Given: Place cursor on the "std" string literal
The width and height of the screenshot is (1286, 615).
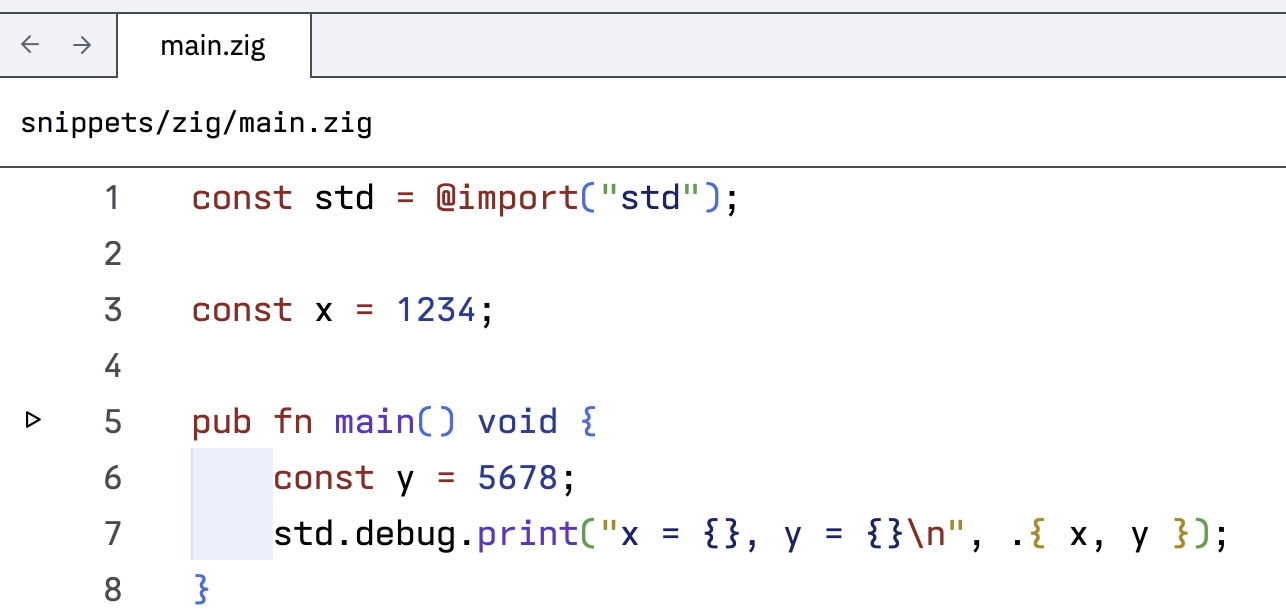Looking at the screenshot, I should pos(649,198).
